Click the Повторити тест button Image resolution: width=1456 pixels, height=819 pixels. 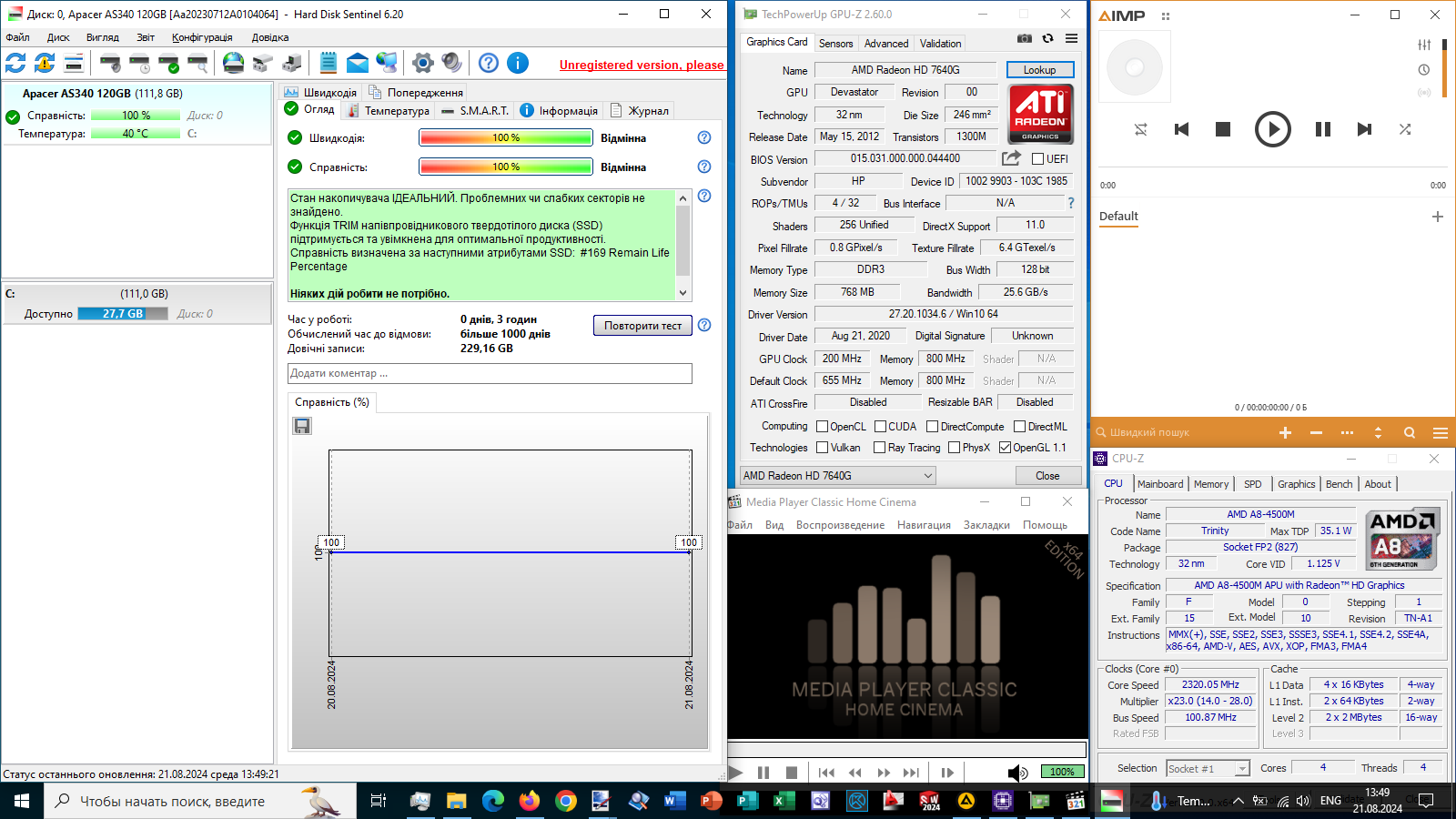point(642,326)
